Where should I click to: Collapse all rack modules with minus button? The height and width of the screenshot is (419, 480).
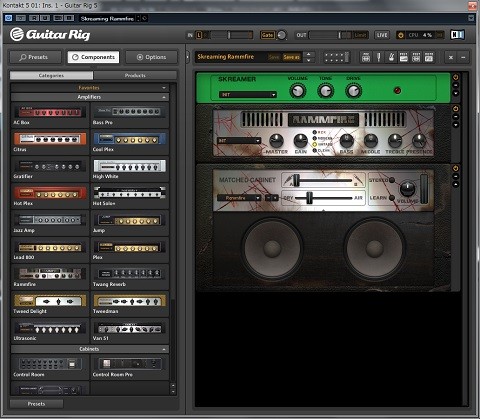(x=463, y=57)
